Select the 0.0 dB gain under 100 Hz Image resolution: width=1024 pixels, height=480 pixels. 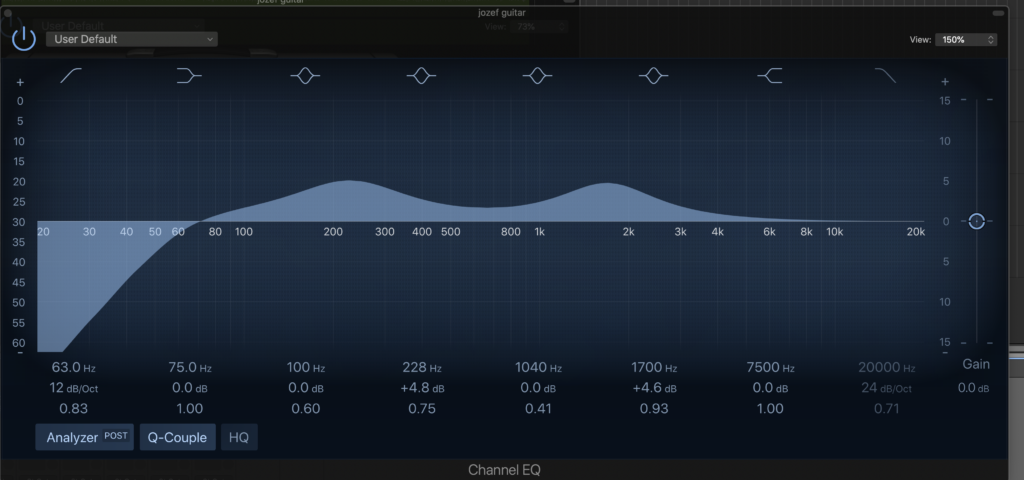coord(306,388)
